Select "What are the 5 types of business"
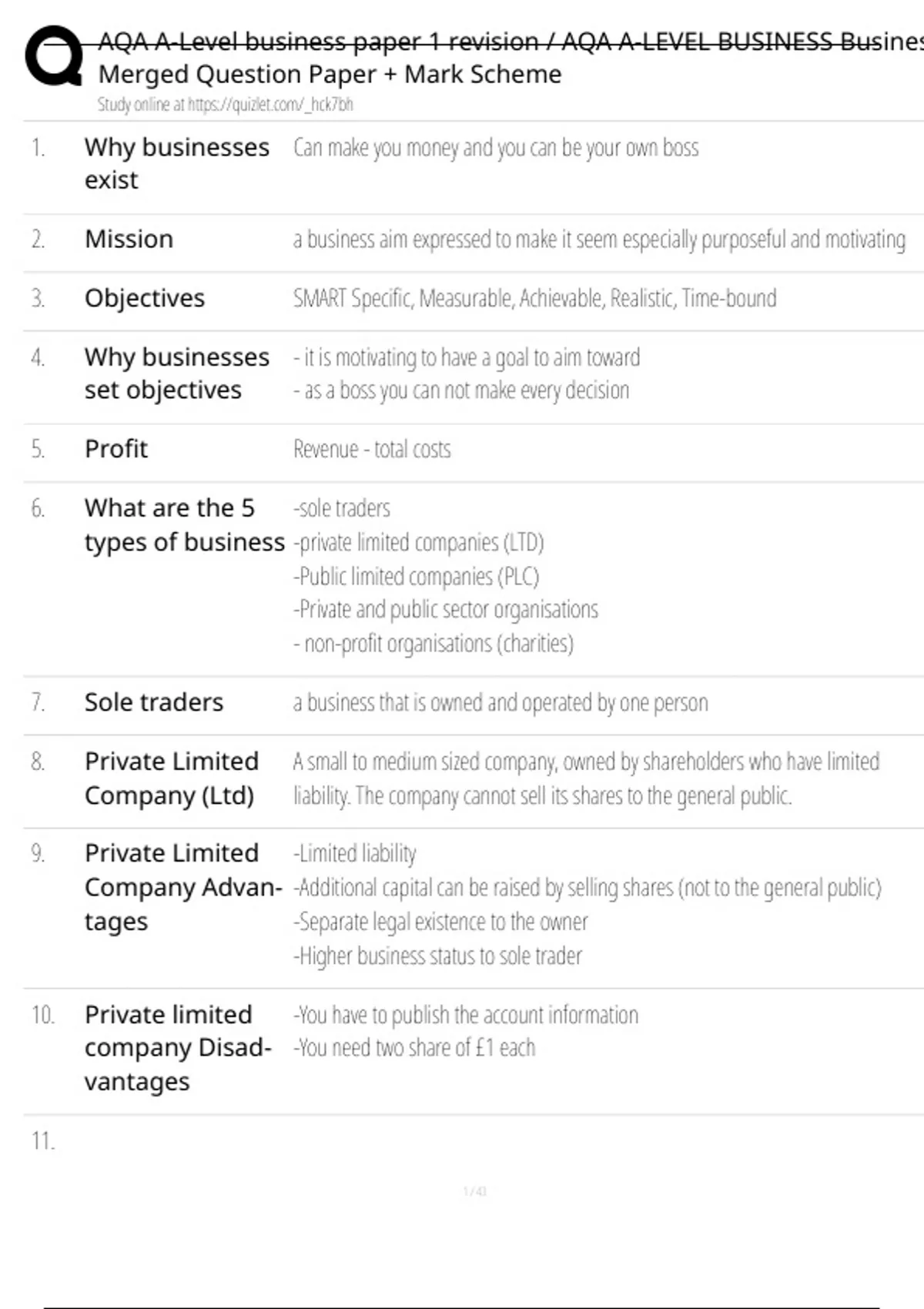 click(x=184, y=525)
